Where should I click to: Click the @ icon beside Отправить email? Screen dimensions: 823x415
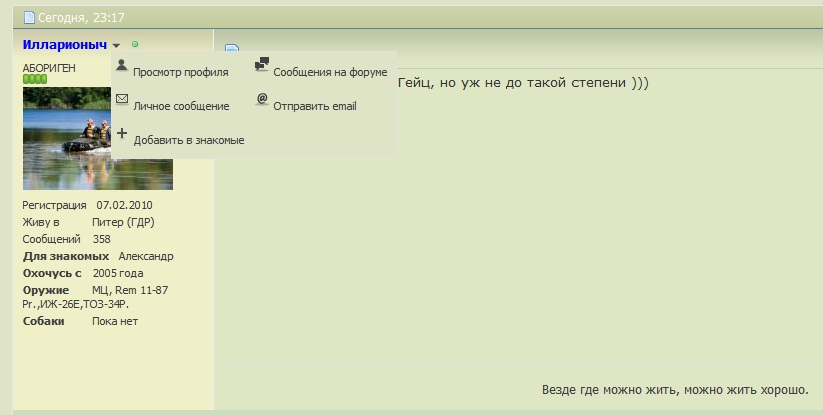coord(262,99)
